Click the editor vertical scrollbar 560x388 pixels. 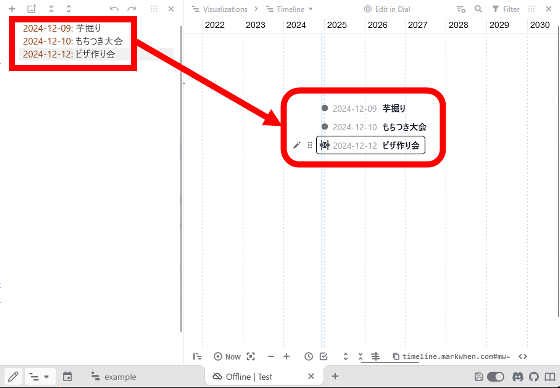point(181,179)
